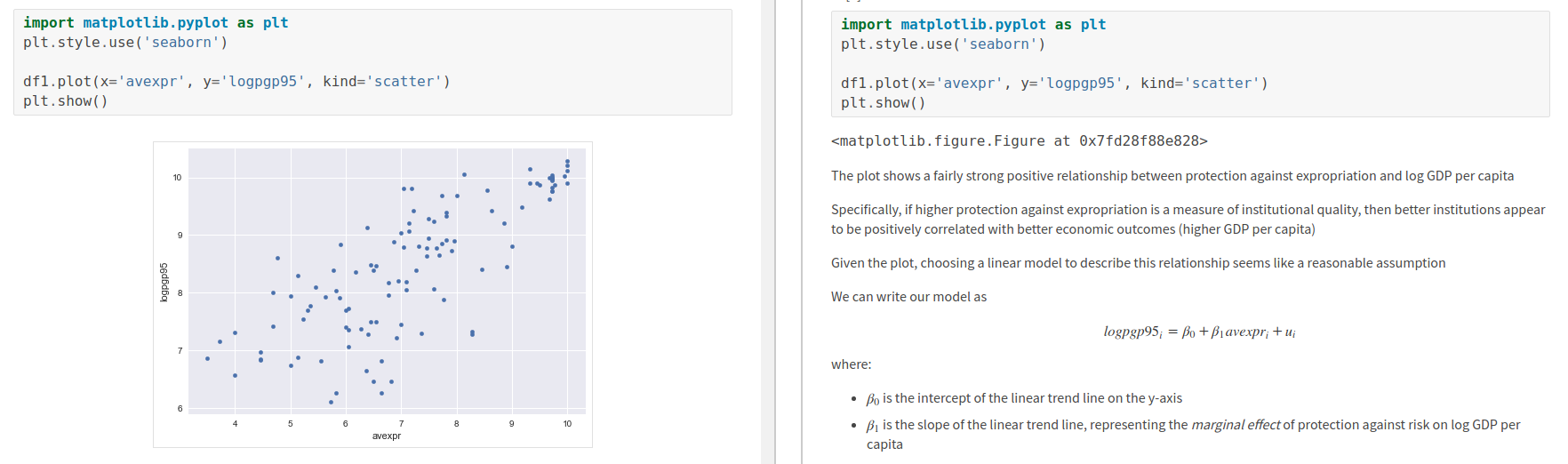1568x464 pixels.
Task: Click 'plt.show()' line in cell above scatter plot
Action: point(66,101)
